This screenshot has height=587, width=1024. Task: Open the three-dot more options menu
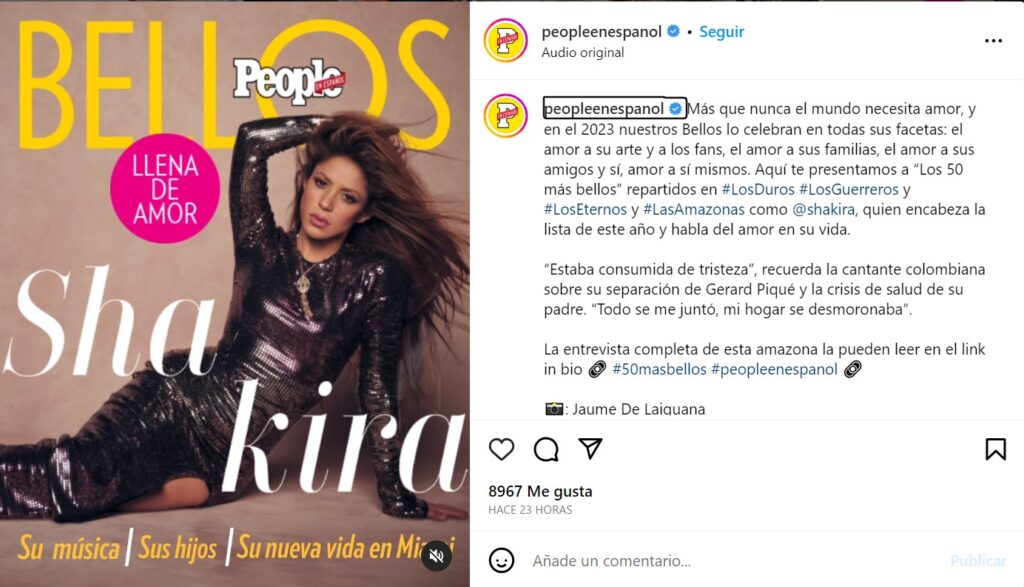click(x=993, y=40)
